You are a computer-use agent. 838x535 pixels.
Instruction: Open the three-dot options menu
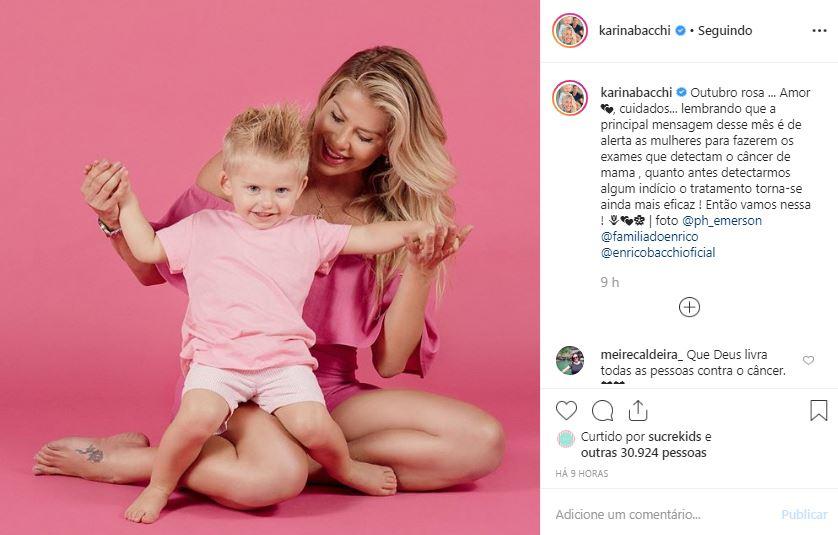click(x=819, y=31)
